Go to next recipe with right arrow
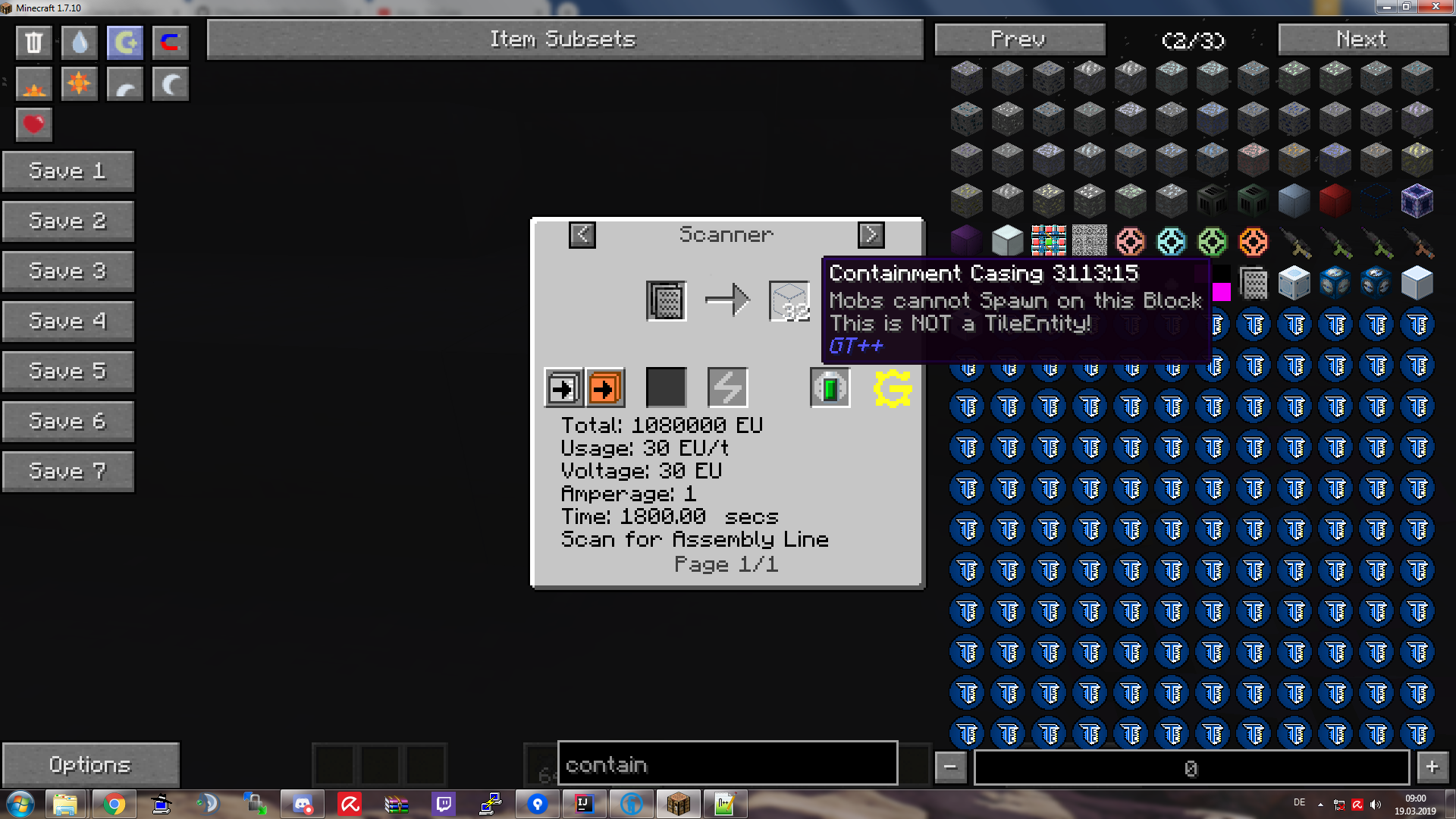This screenshot has width=1456, height=819. [871, 234]
